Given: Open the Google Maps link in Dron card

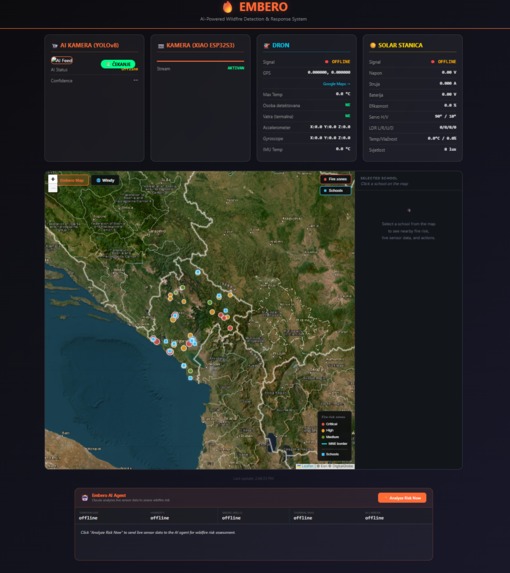Looking at the screenshot, I should [336, 84].
